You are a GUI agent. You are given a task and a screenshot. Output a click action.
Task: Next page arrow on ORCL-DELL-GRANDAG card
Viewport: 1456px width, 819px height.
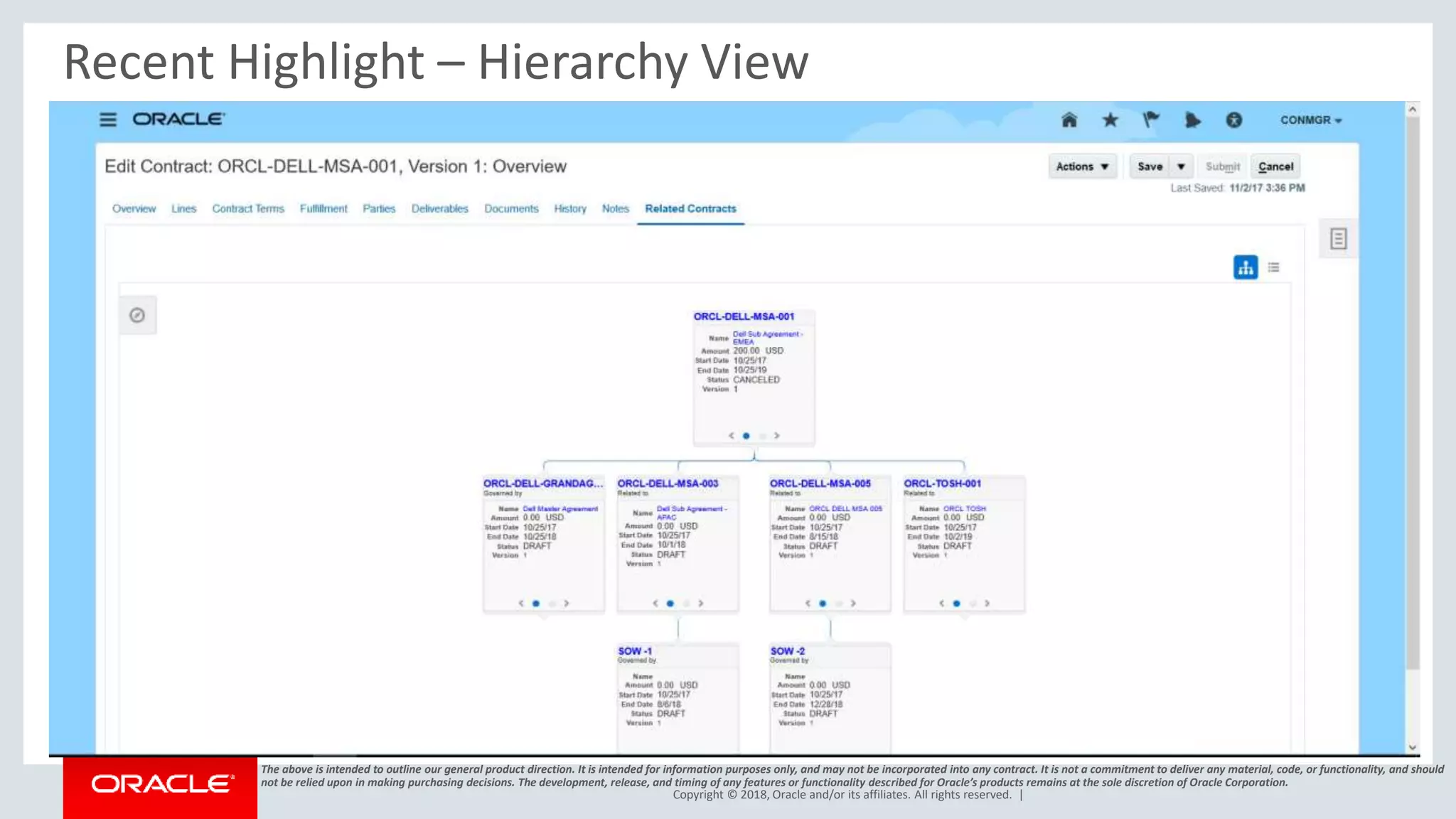(x=567, y=603)
